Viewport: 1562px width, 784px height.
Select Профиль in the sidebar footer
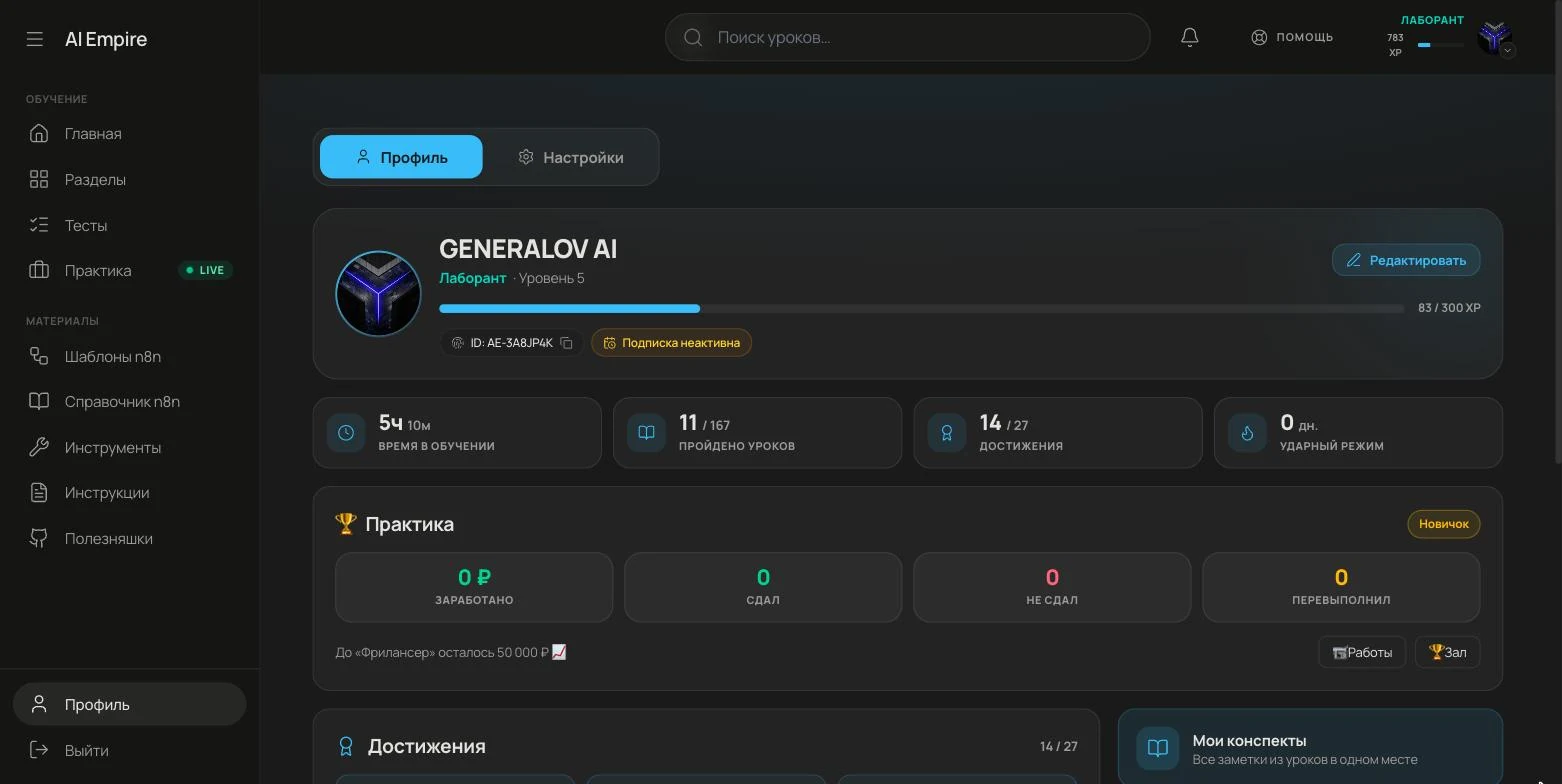pyautogui.click(x=130, y=704)
